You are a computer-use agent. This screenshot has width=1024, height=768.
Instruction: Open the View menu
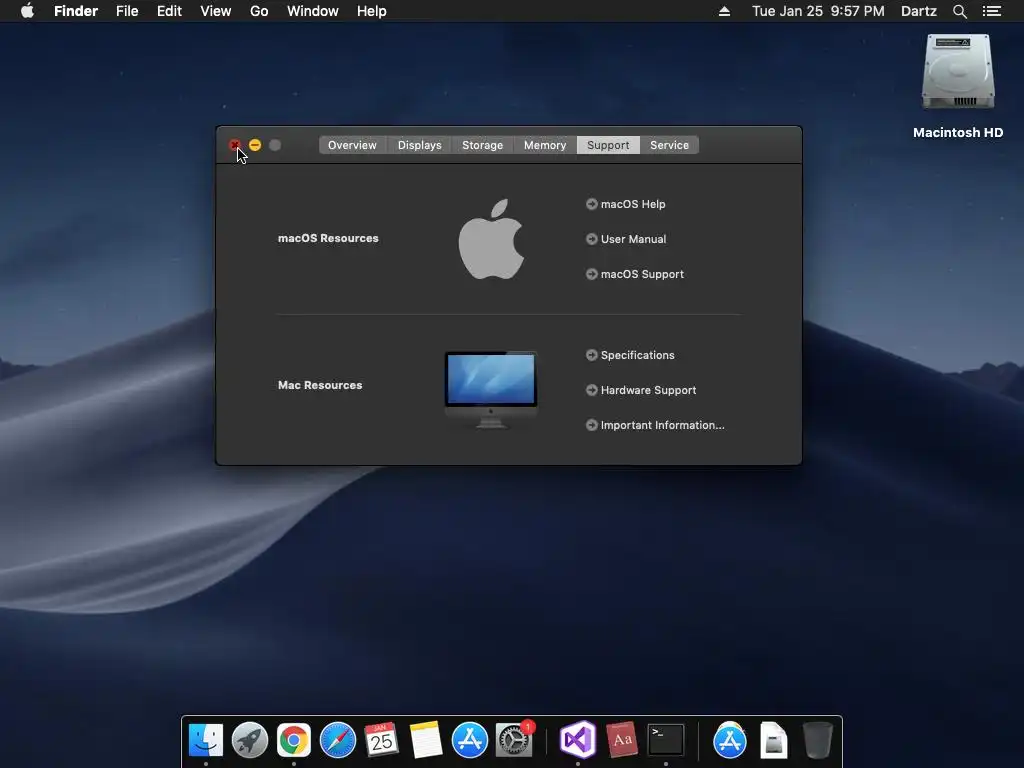pos(216,11)
